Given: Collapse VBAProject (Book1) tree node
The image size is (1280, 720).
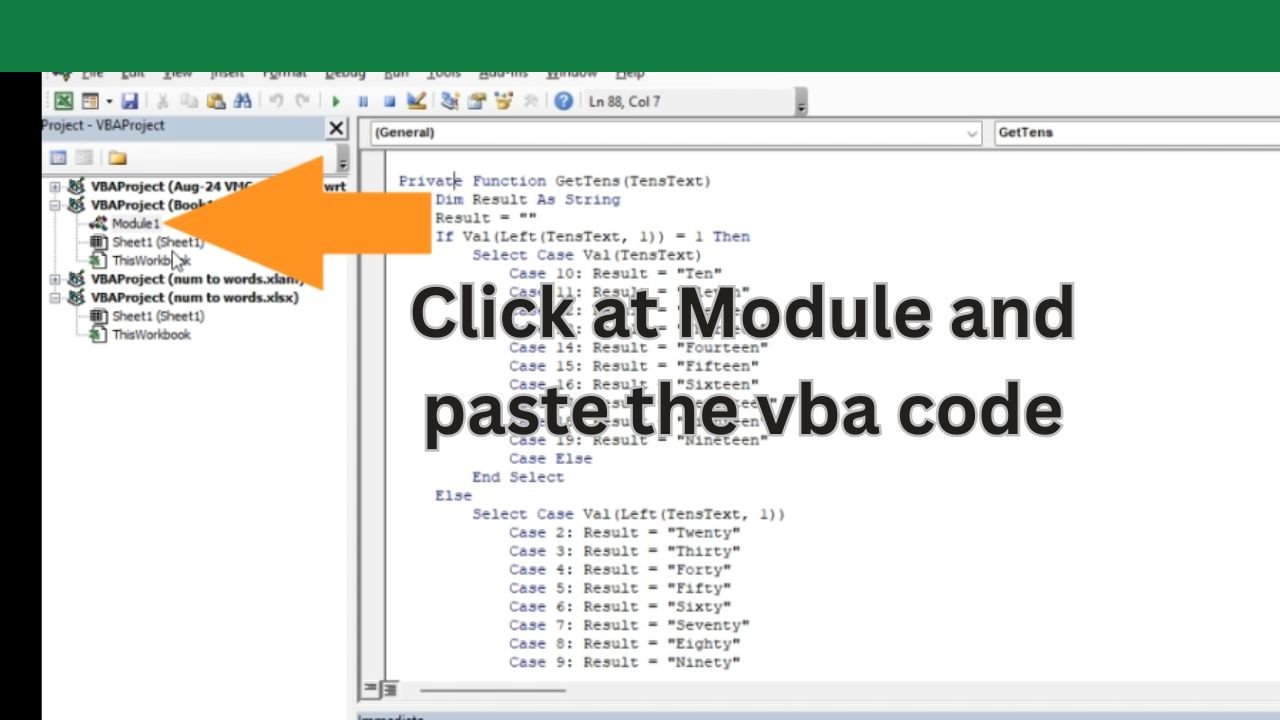Looking at the screenshot, I should point(55,205).
